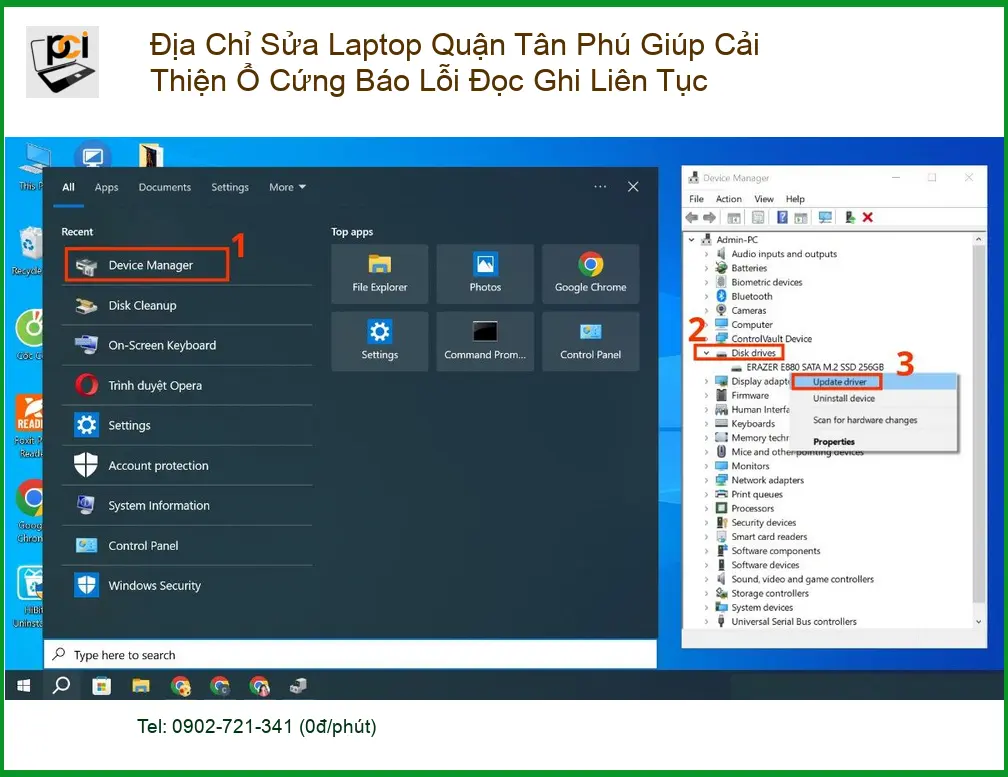Open the Help menu in Device Manager
The width and height of the screenshot is (1008, 777).
coord(795,199)
